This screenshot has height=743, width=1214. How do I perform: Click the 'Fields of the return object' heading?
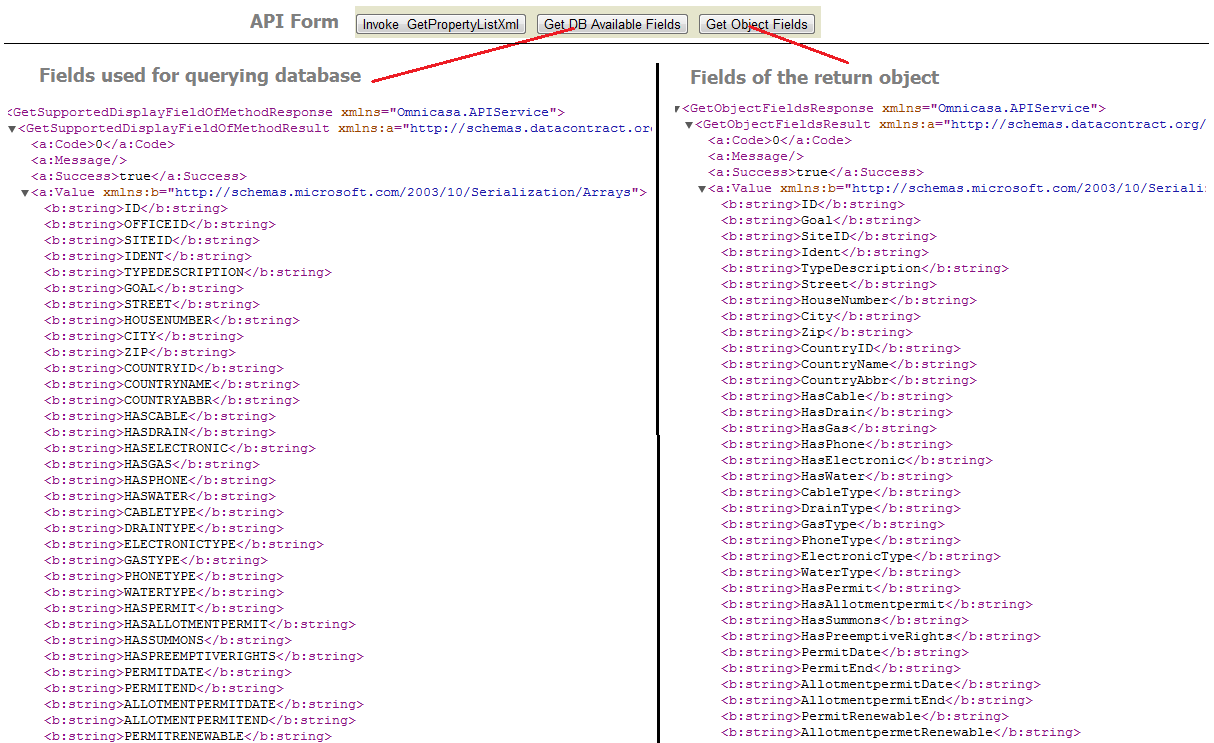pos(814,77)
